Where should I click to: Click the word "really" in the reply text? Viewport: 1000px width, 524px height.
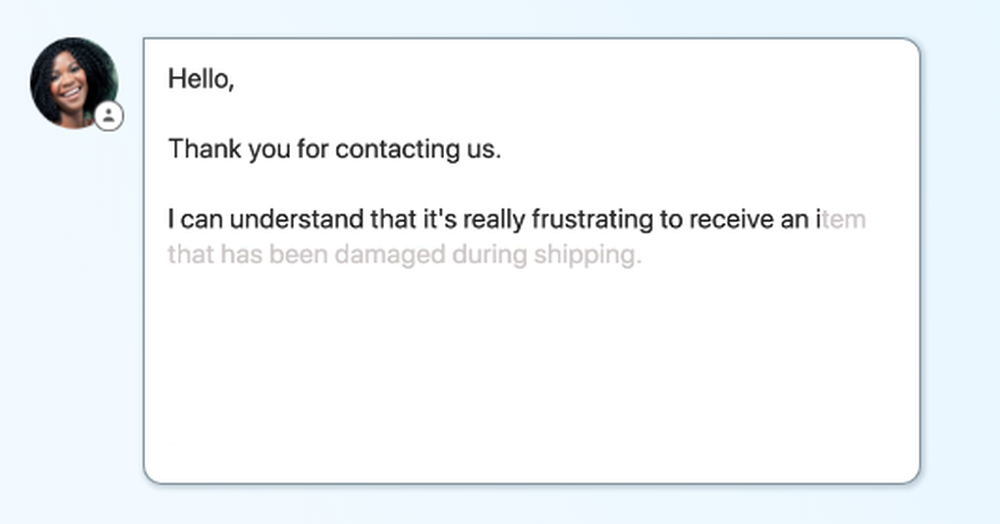pyautogui.click(x=494, y=220)
